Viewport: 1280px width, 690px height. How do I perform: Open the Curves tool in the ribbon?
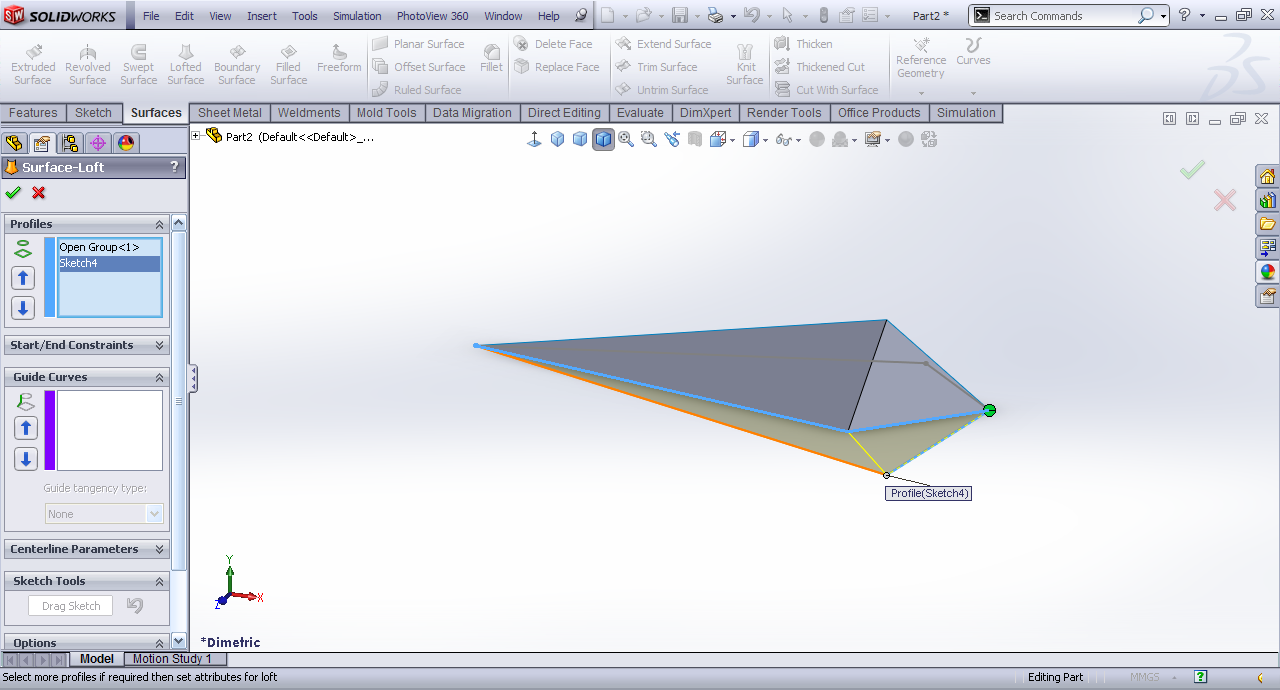(x=973, y=52)
